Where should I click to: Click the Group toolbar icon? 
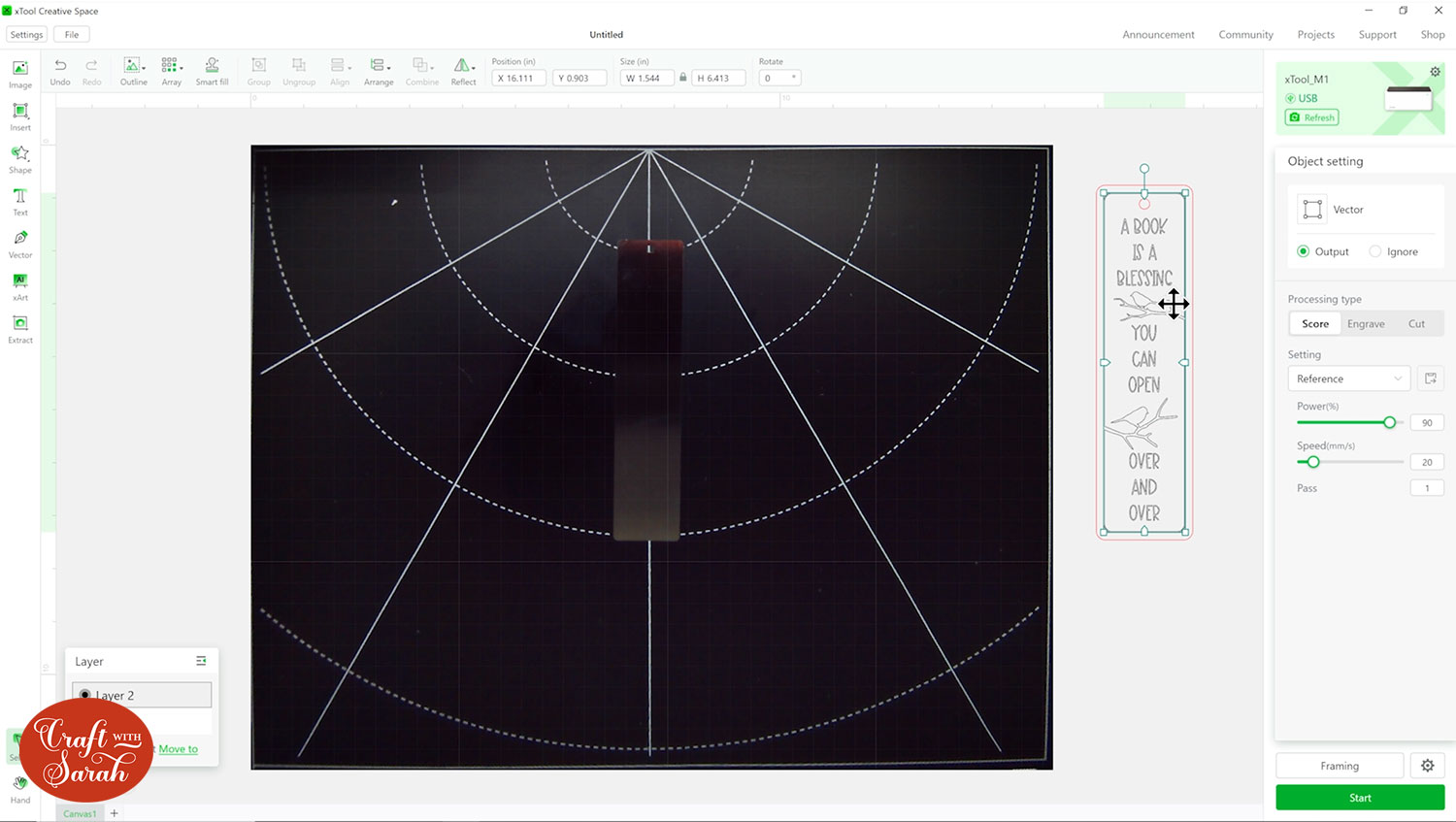click(259, 72)
